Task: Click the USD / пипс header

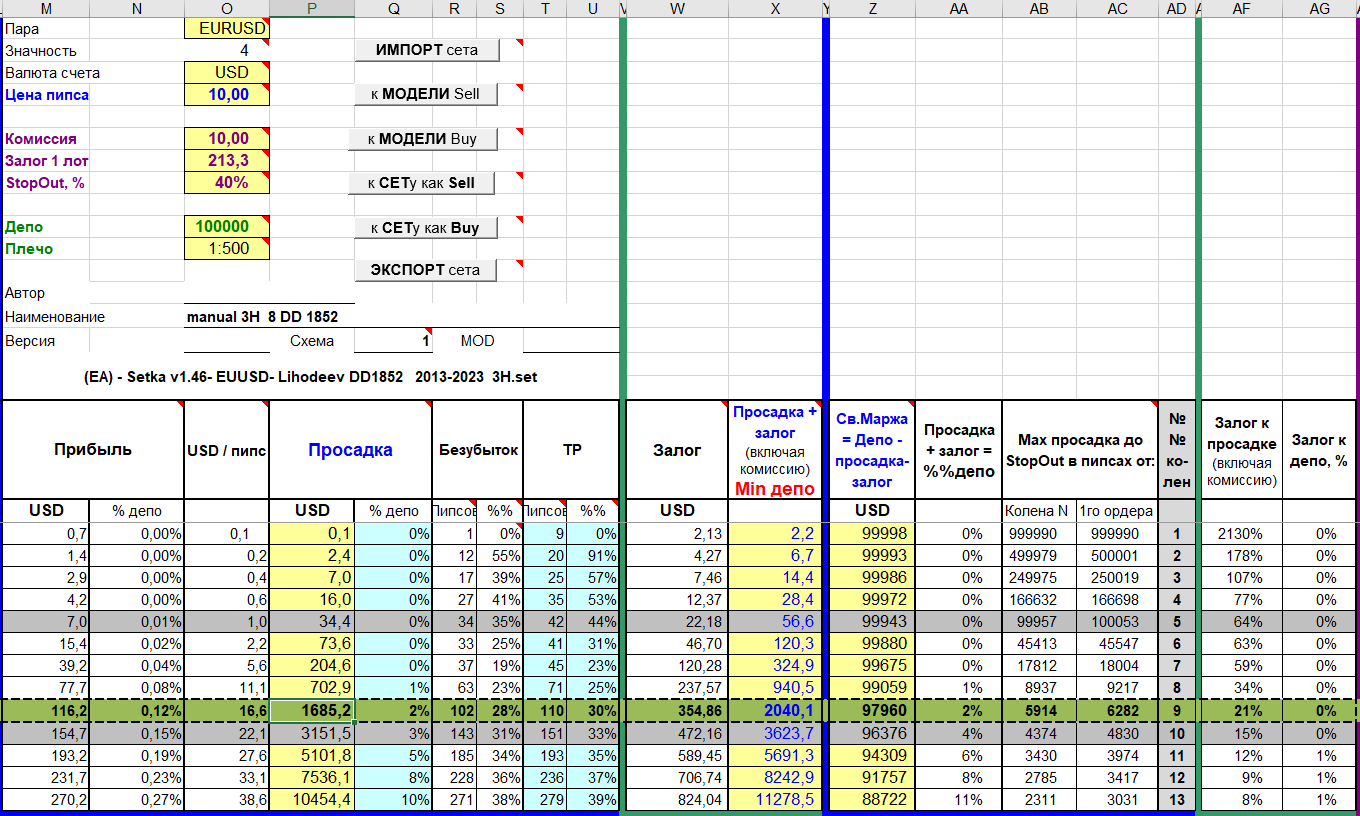Action: click(x=227, y=450)
